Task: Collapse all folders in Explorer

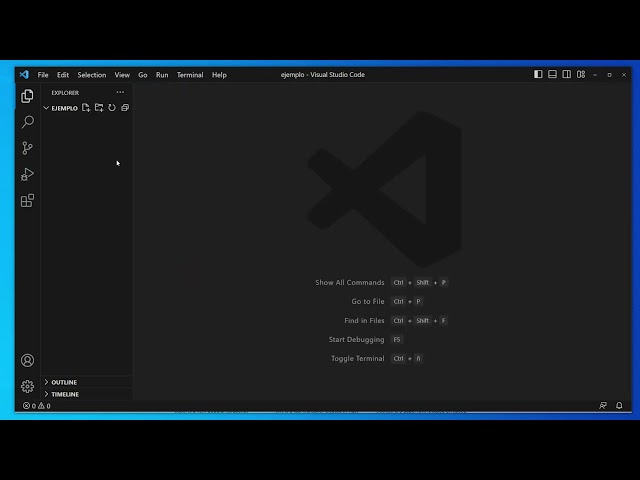Action: [125, 108]
